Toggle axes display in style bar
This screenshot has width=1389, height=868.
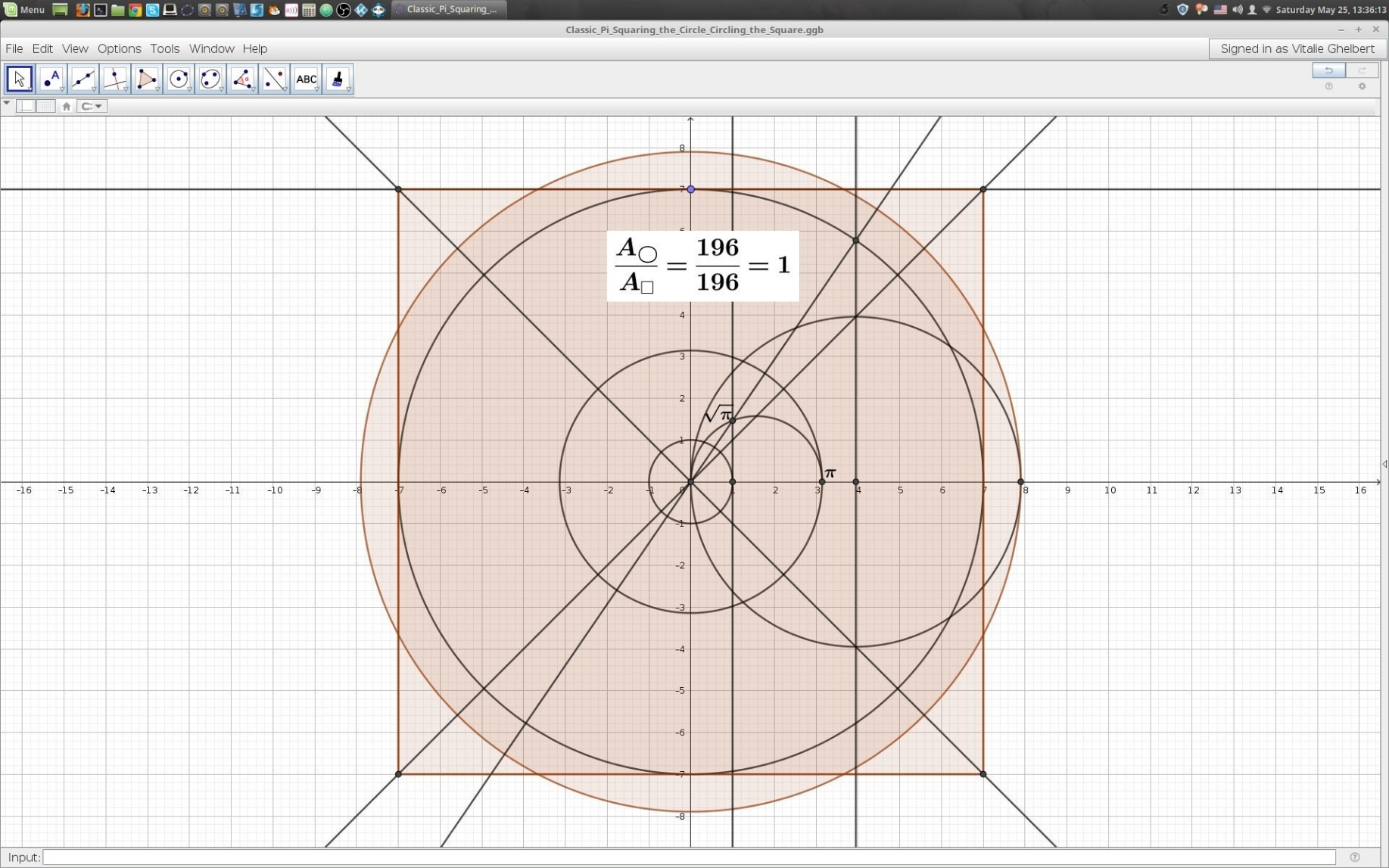pos(26,106)
